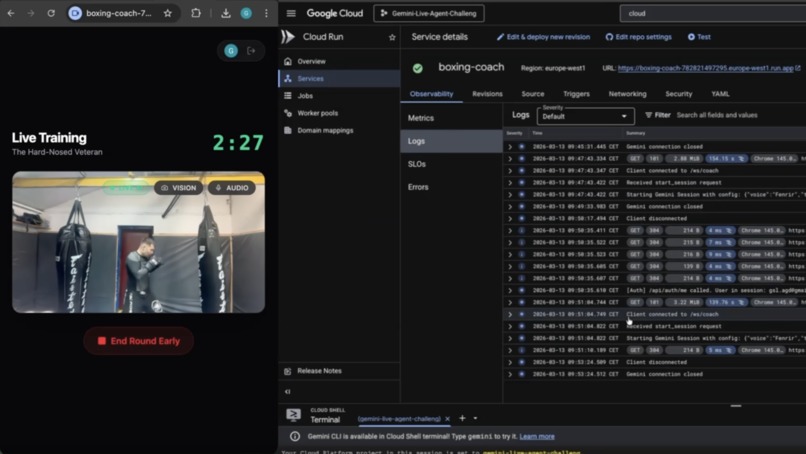Click Edit repo settings
This screenshot has width=806, height=454.
[638, 37]
